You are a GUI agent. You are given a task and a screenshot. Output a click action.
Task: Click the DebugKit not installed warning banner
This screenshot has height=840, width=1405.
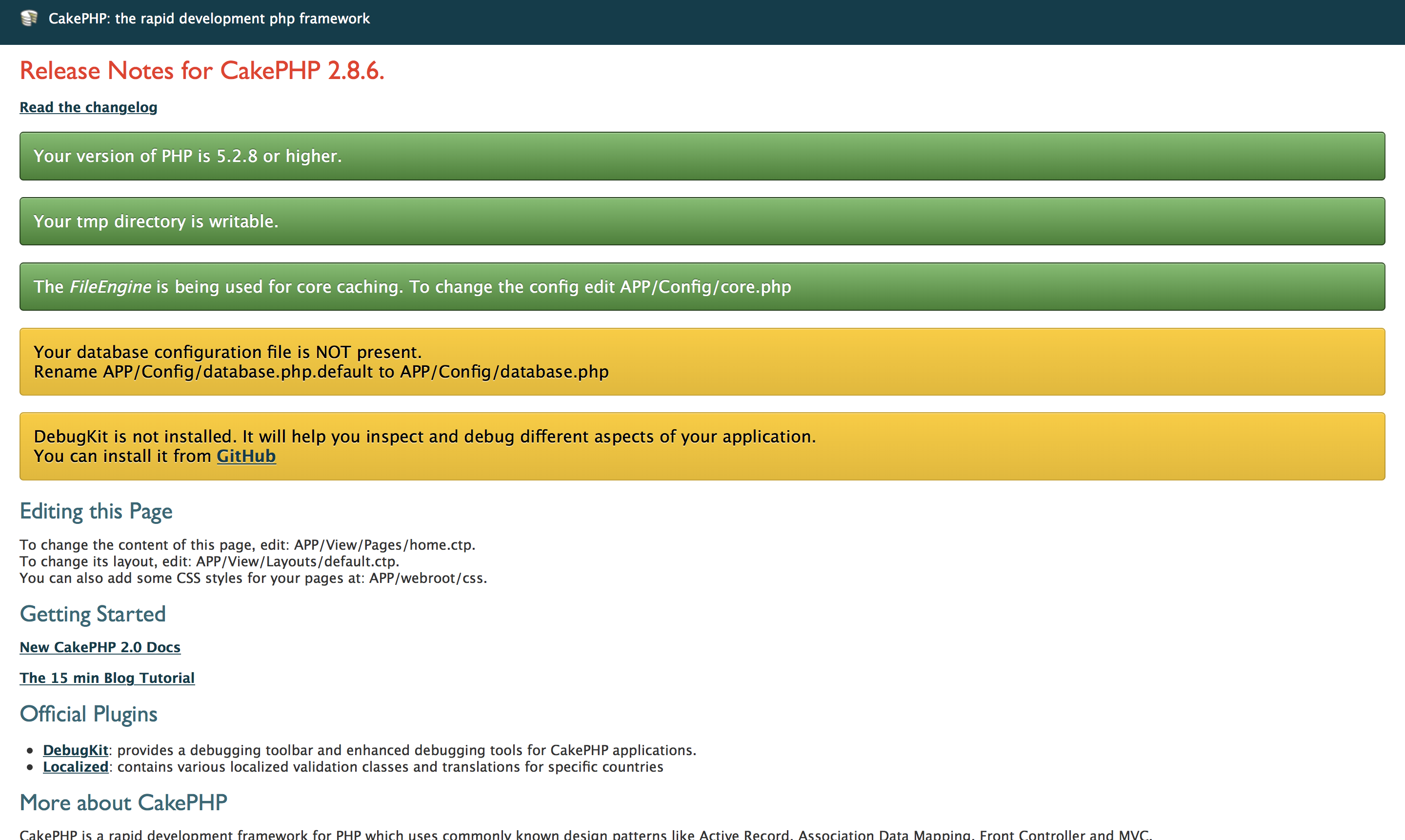pos(702,446)
